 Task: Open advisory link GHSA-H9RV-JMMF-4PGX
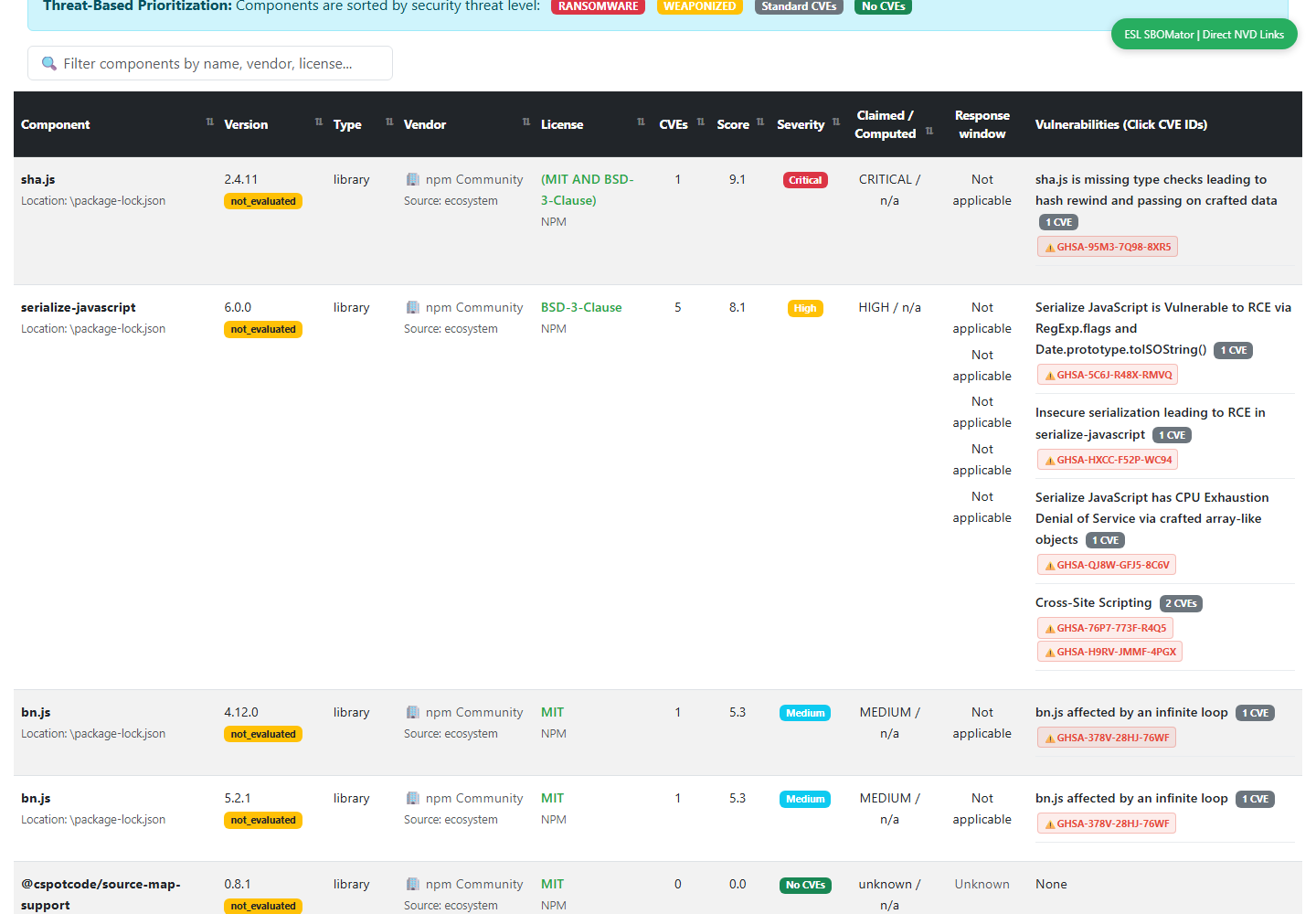point(1109,652)
